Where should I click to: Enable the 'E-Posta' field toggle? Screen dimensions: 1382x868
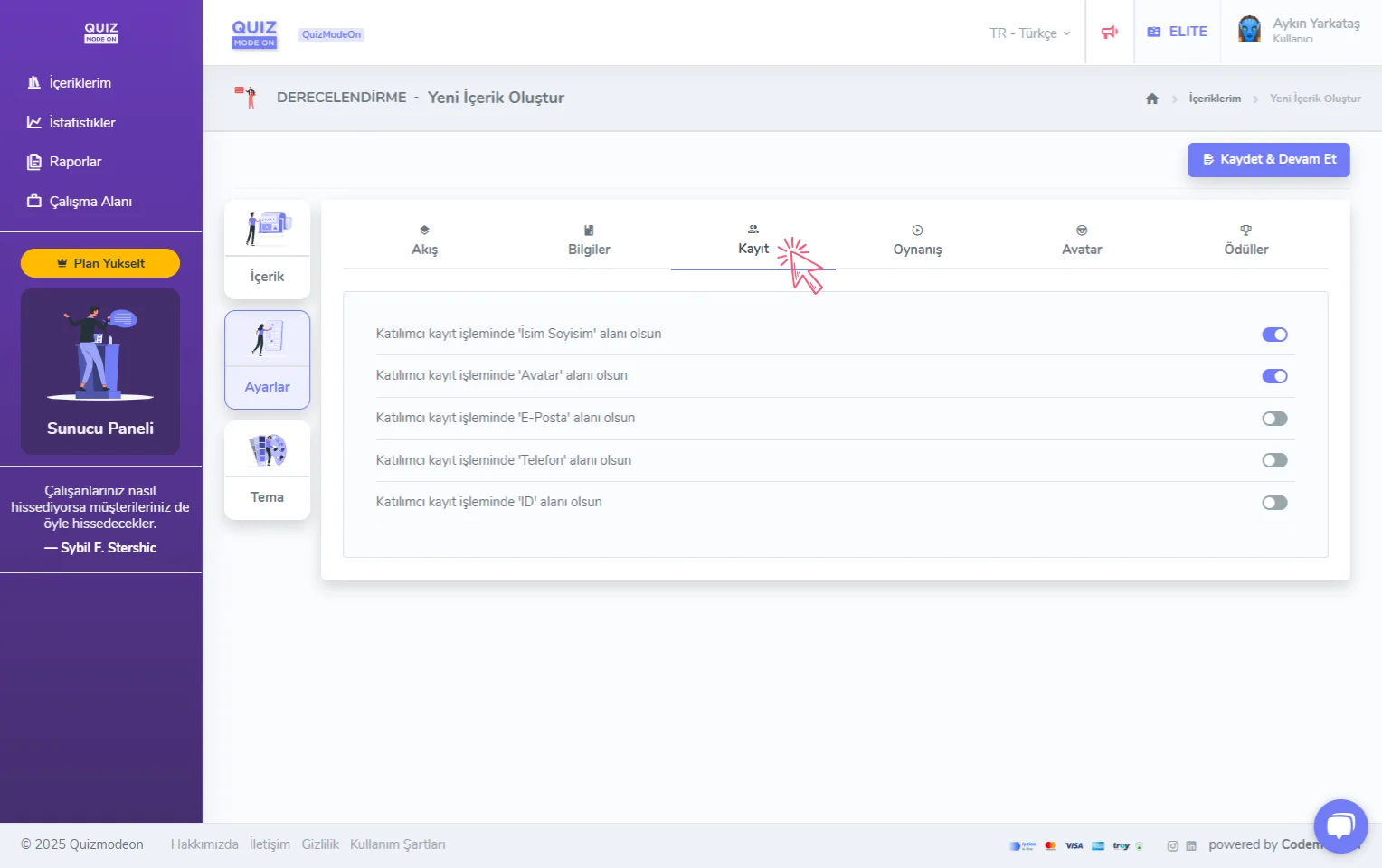point(1274,419)
